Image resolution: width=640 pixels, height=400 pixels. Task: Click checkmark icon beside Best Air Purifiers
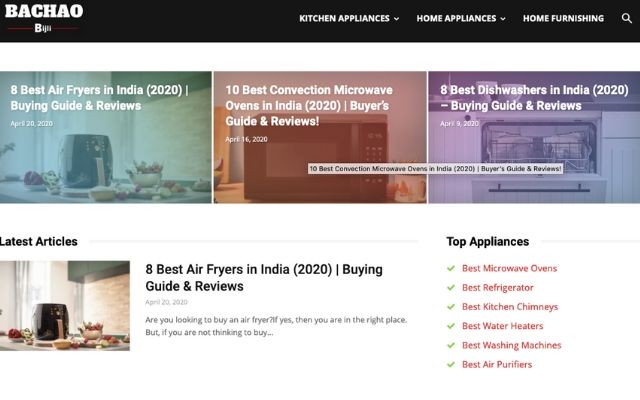[451, 364]
